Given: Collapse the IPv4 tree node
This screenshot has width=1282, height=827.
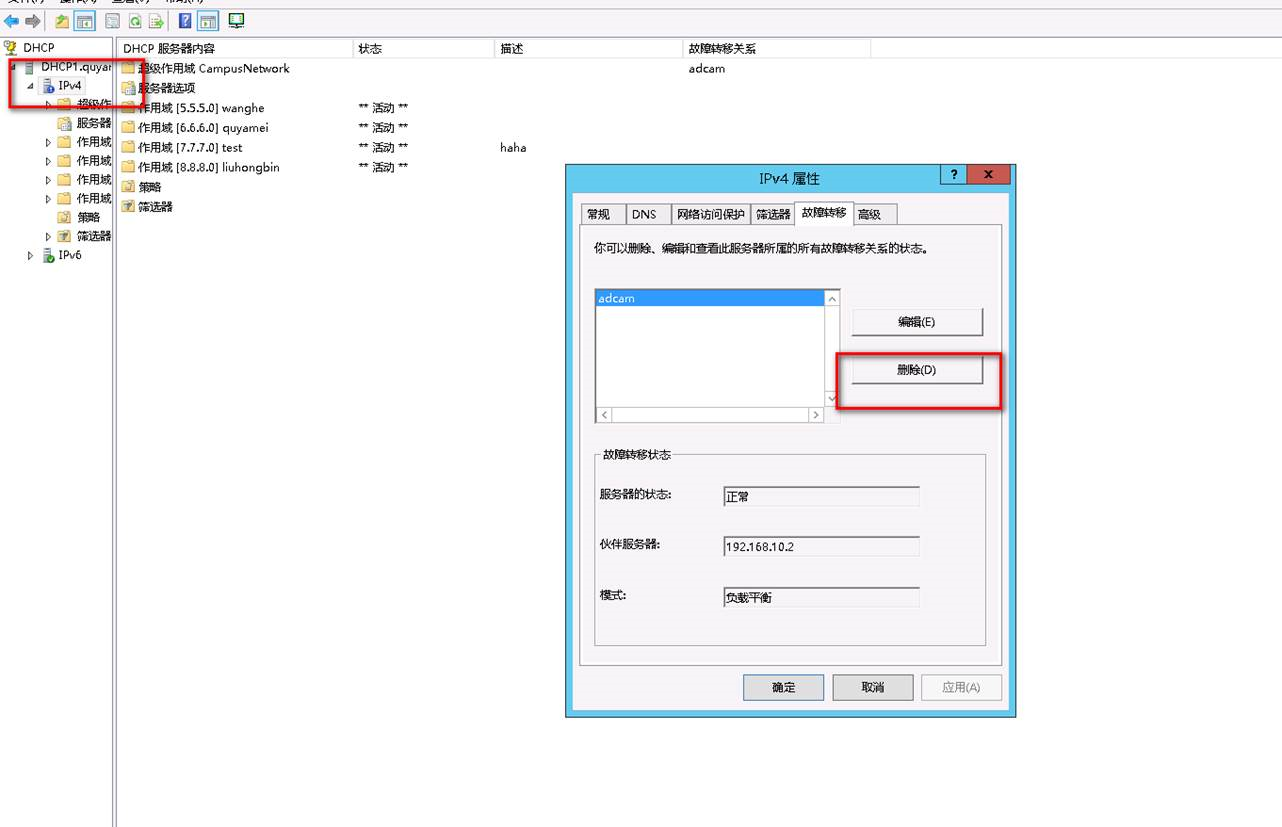Looking at the screenshot, I should (x=30, y=86).
